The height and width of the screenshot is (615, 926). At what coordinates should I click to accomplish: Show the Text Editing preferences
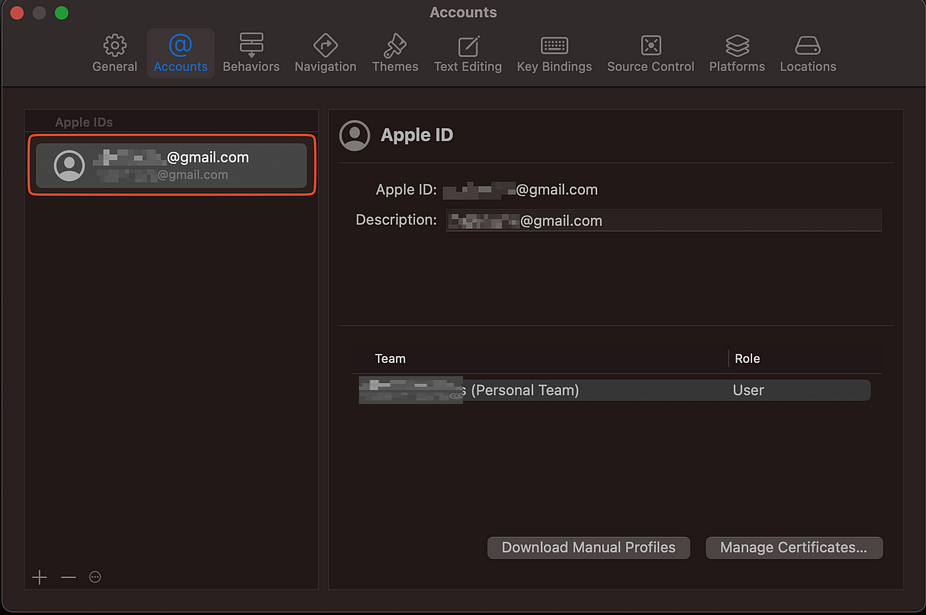pos(468,54)
